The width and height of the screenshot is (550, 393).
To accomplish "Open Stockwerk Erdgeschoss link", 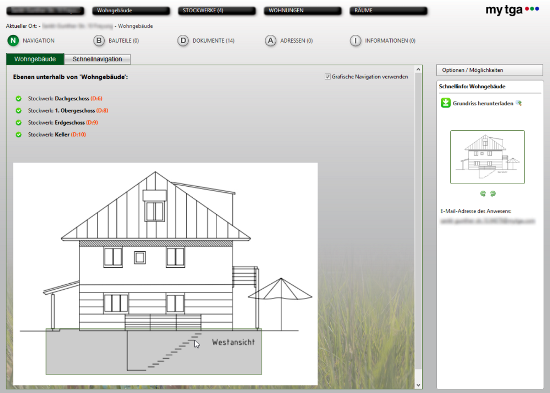I will (x=63, y=123).
